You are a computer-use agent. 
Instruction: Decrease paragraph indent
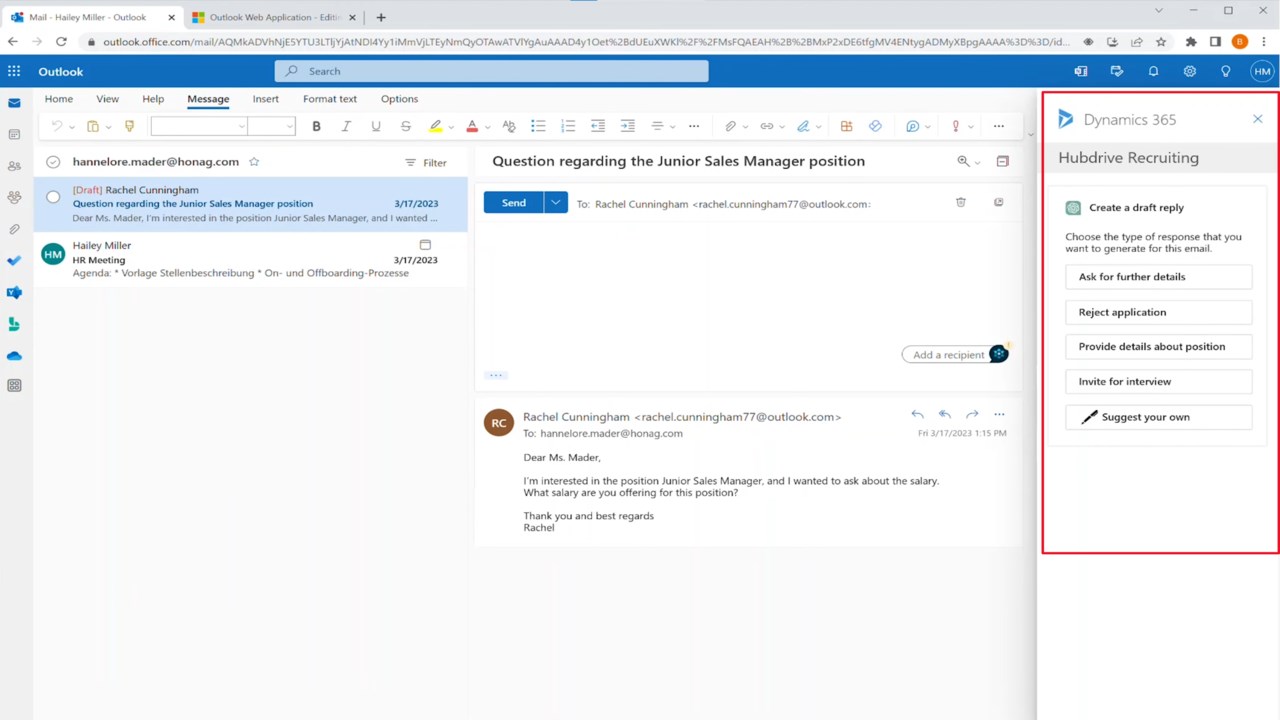(598, 126)
